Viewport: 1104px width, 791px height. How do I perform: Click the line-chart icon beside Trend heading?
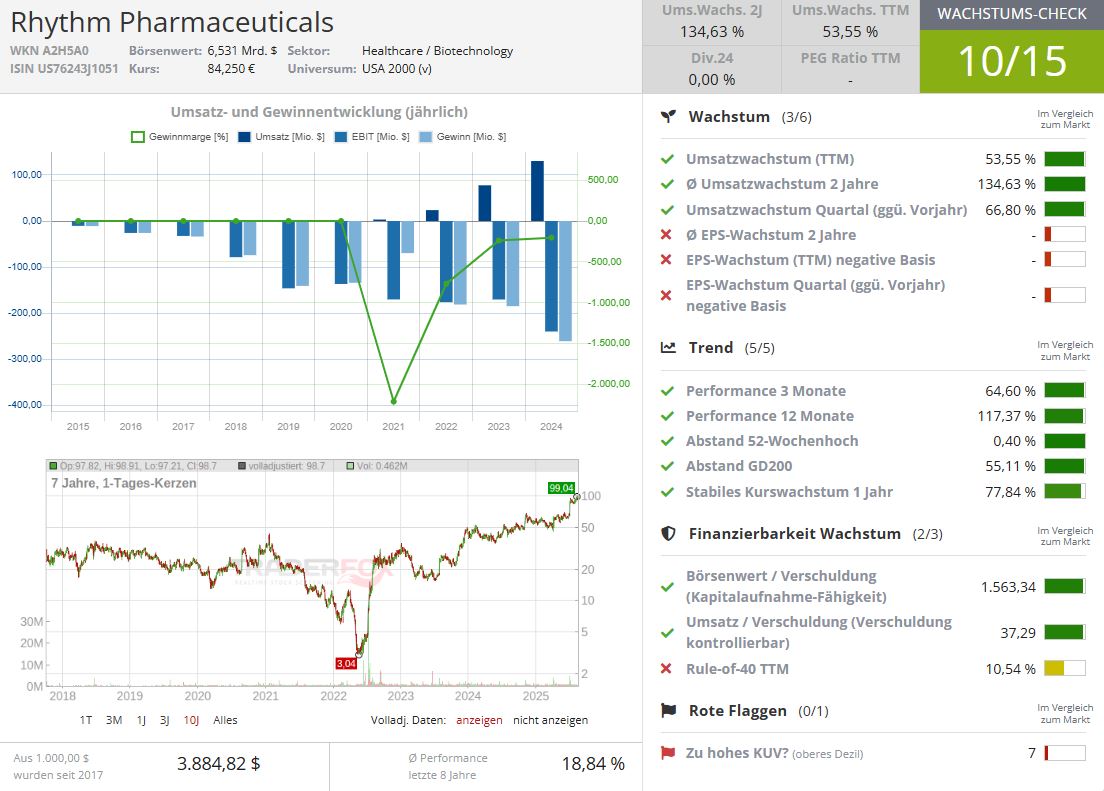pyautogui.click(x=668, y=347)
